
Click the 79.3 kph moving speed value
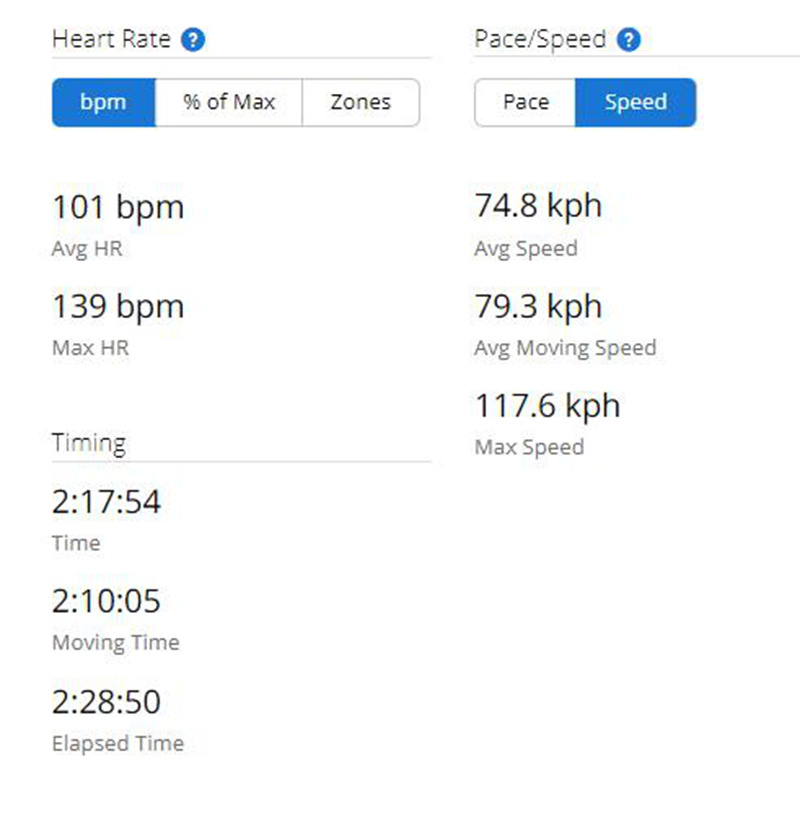538,307
